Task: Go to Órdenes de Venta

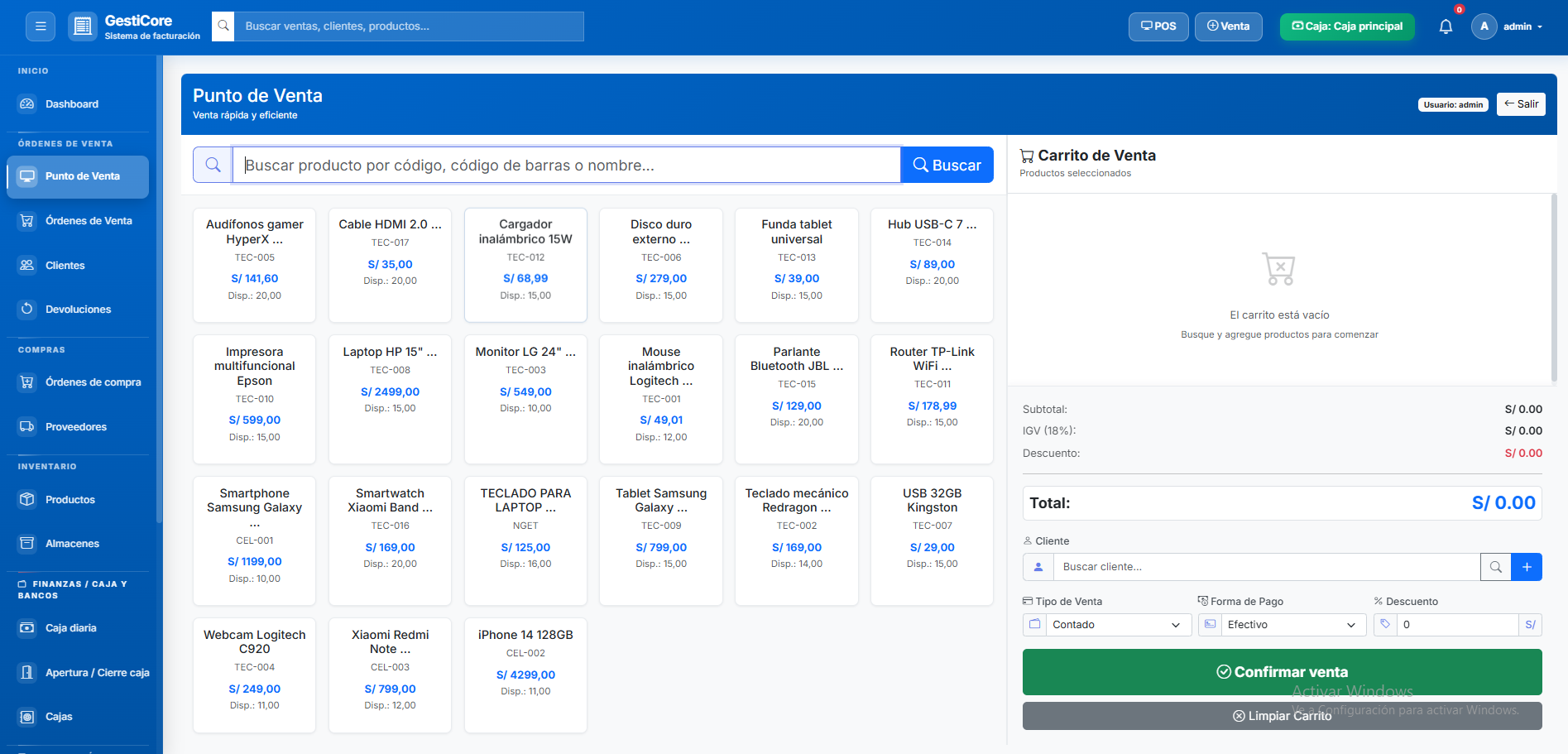Action: pyautogui.click(x=78, y=221)
